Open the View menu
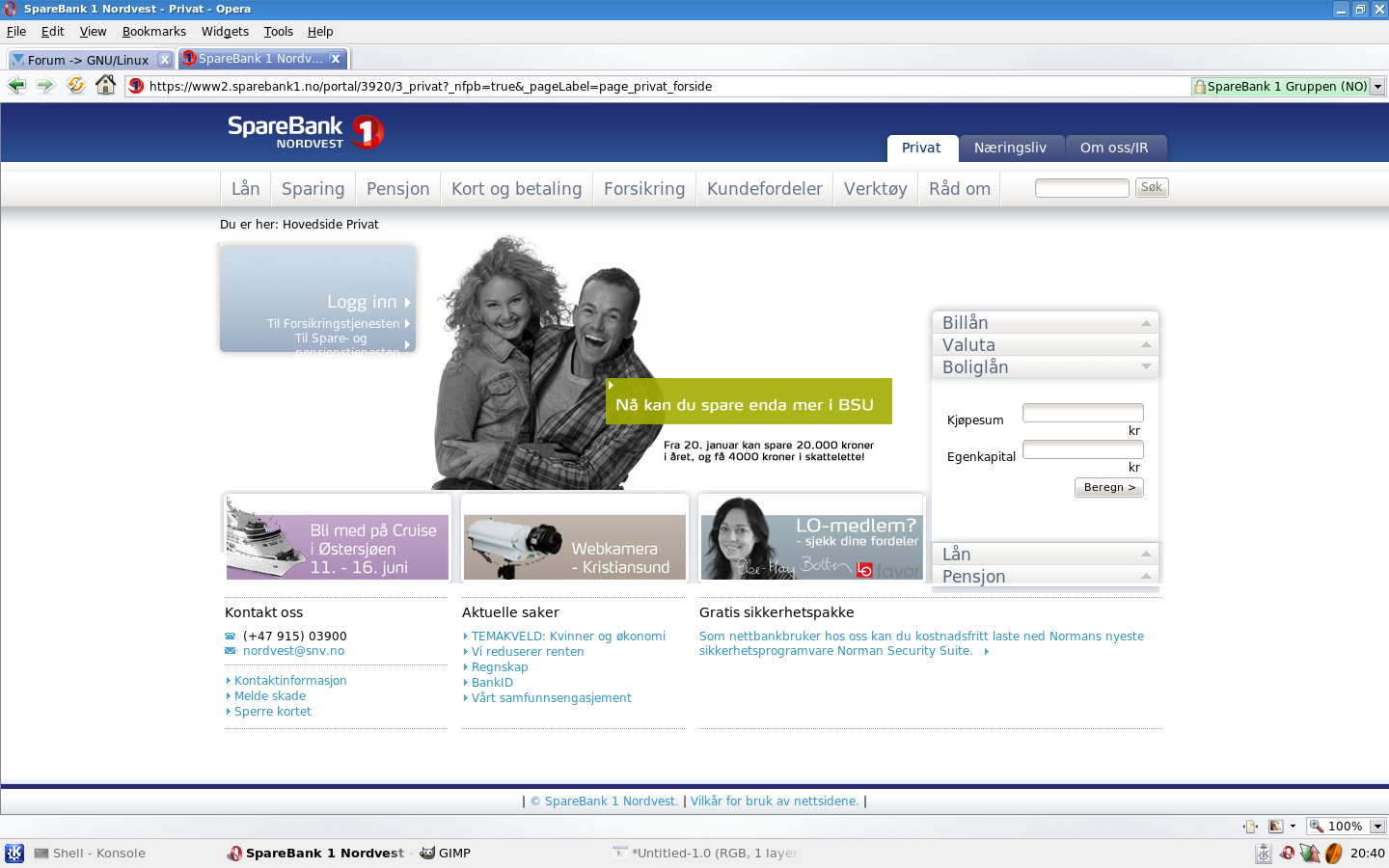The height and width of the screenshot is (868, 1389). tap(93, 32)
